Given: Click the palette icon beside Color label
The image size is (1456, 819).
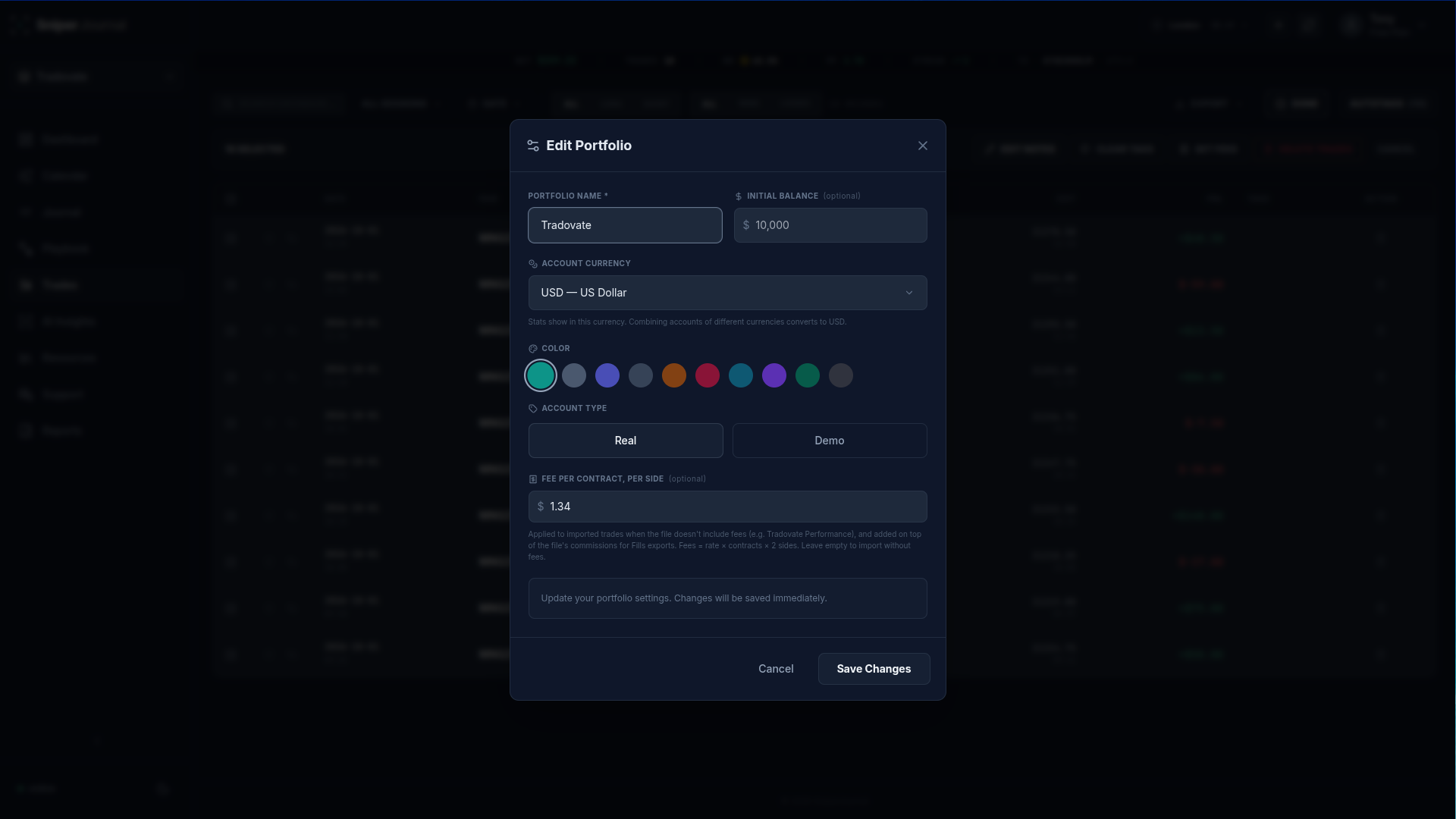Looking at the screenshot, I should click(533, 349).
